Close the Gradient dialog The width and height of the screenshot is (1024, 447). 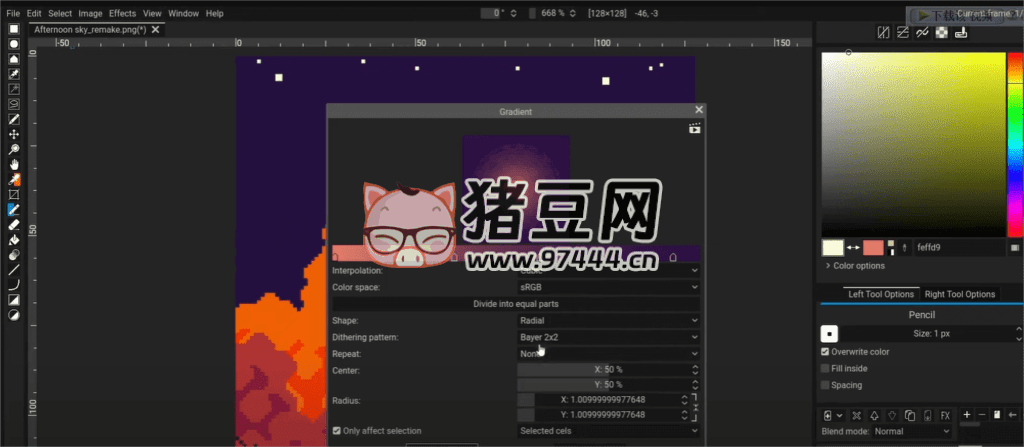click(699, 110)
